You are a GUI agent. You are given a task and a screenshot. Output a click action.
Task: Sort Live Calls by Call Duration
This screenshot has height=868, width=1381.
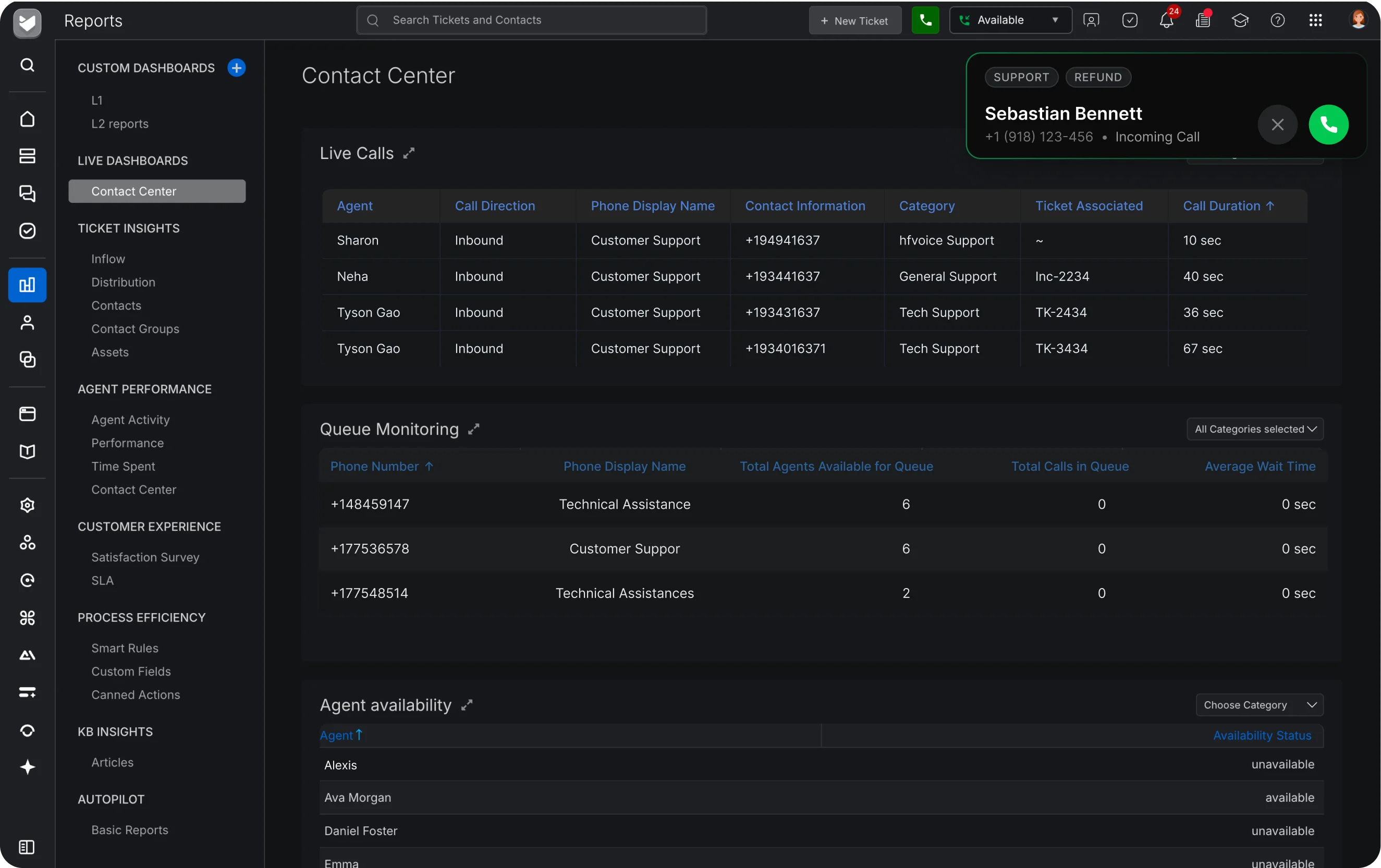coord(1228,206)
